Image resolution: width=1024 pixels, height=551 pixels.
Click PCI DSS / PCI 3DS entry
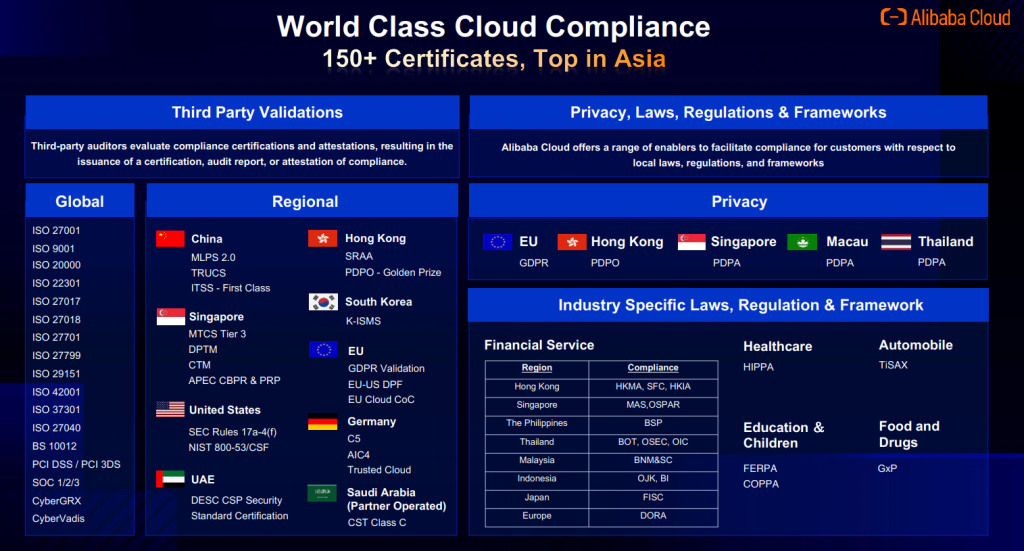point(76,464)
